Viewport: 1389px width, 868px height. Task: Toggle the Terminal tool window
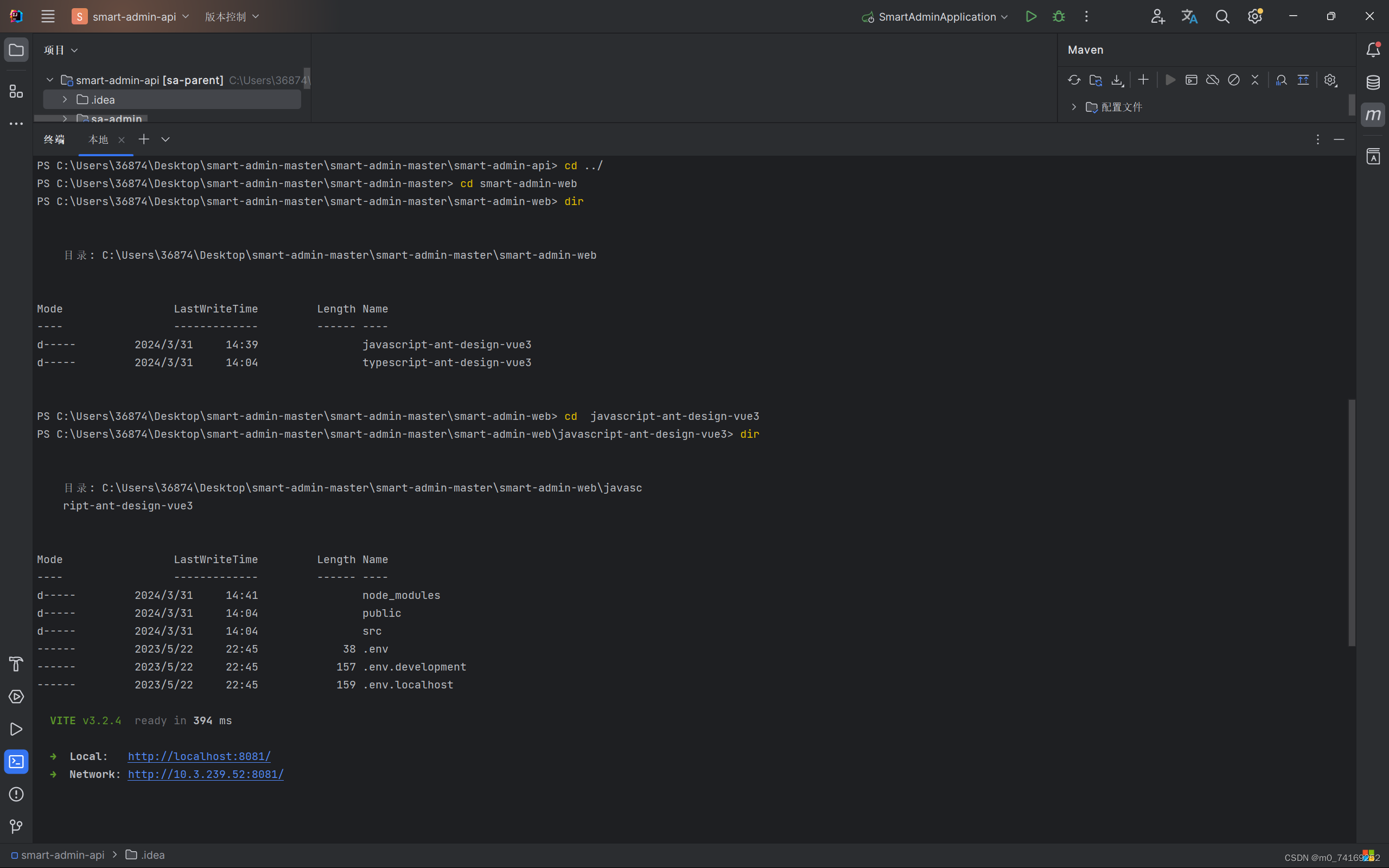tap(16, 761)
